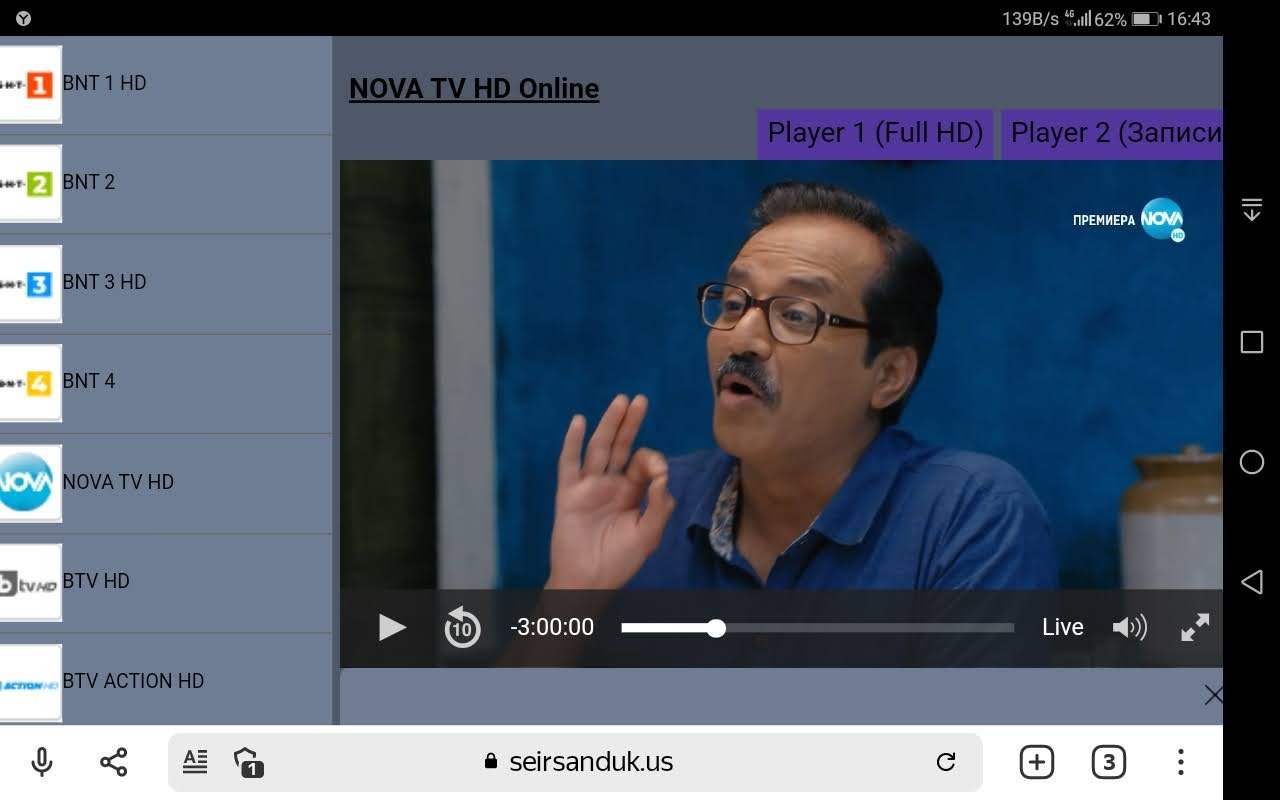Mute the player volume speaker icon
1280x800 pixels.
(1130, 627)
